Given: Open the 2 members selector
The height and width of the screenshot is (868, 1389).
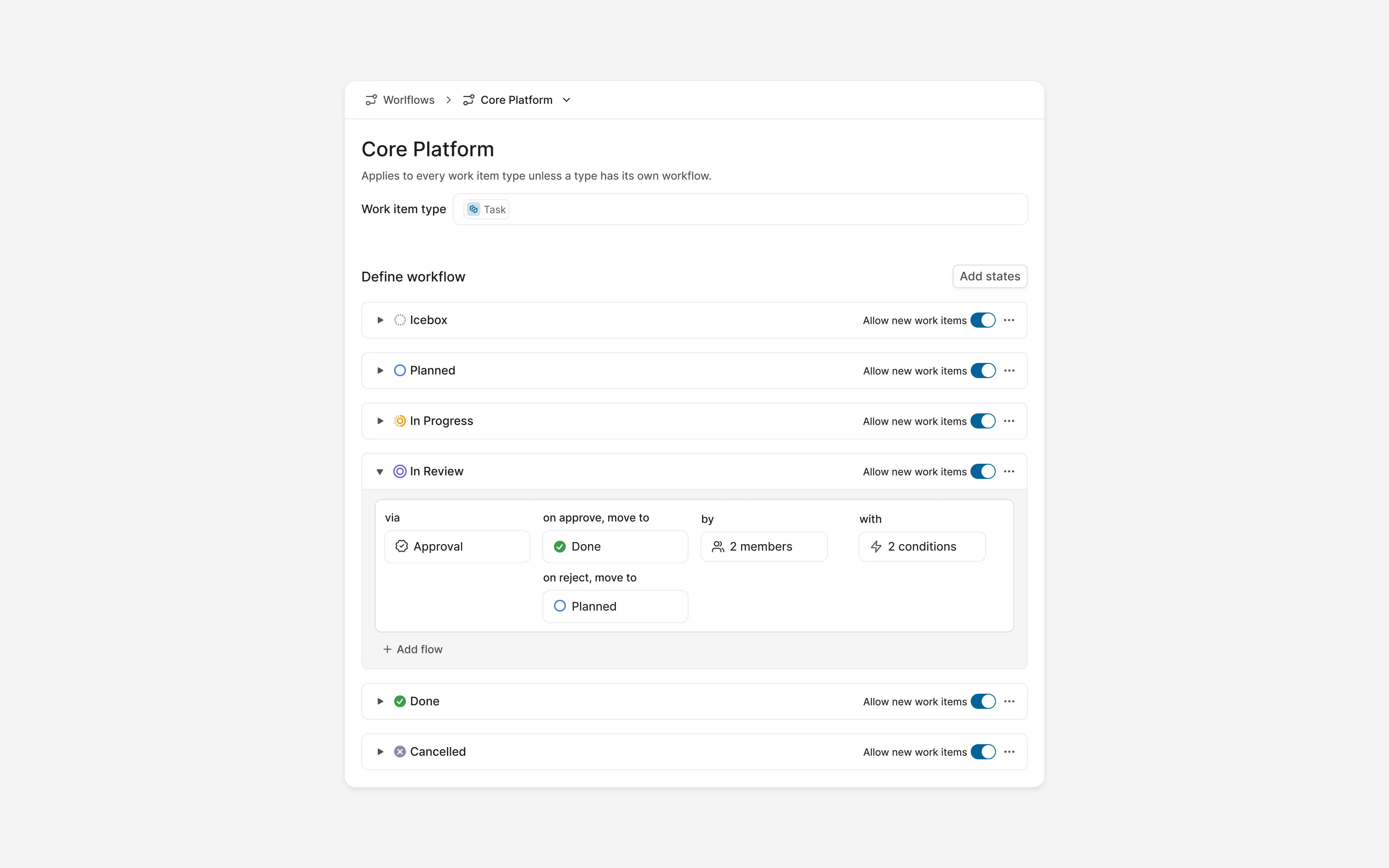Looking at the screenshot, I should coord(764,547).
